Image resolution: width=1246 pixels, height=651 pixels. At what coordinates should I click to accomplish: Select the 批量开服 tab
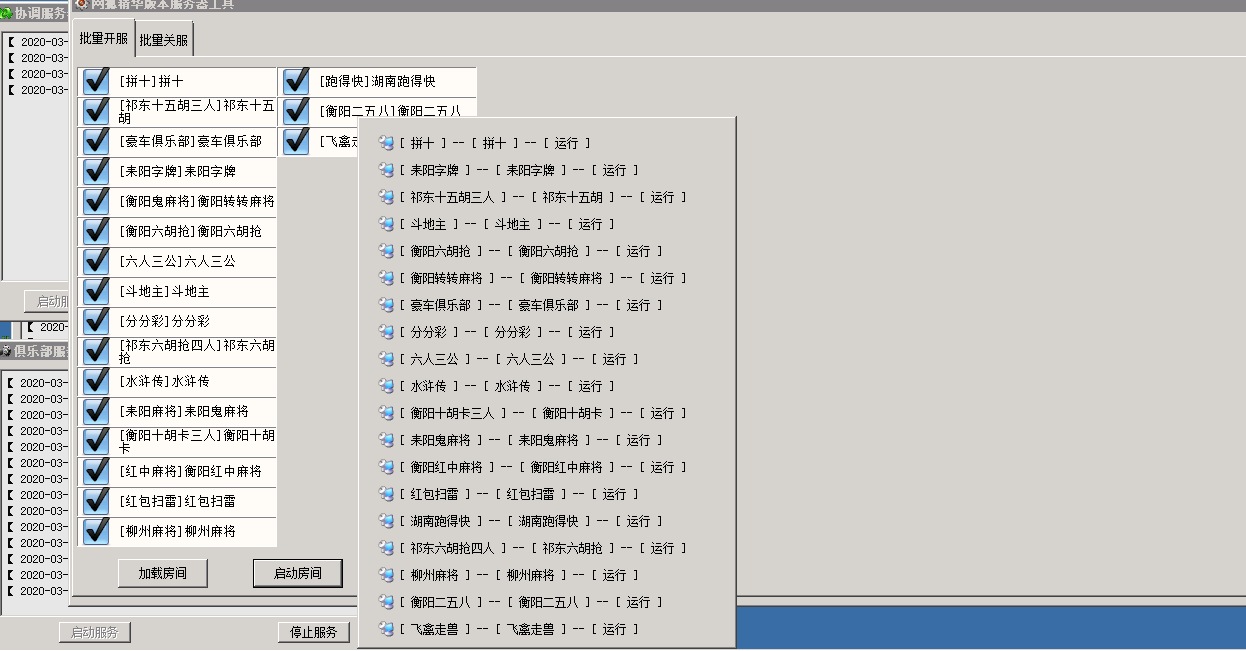click(104, 39)
